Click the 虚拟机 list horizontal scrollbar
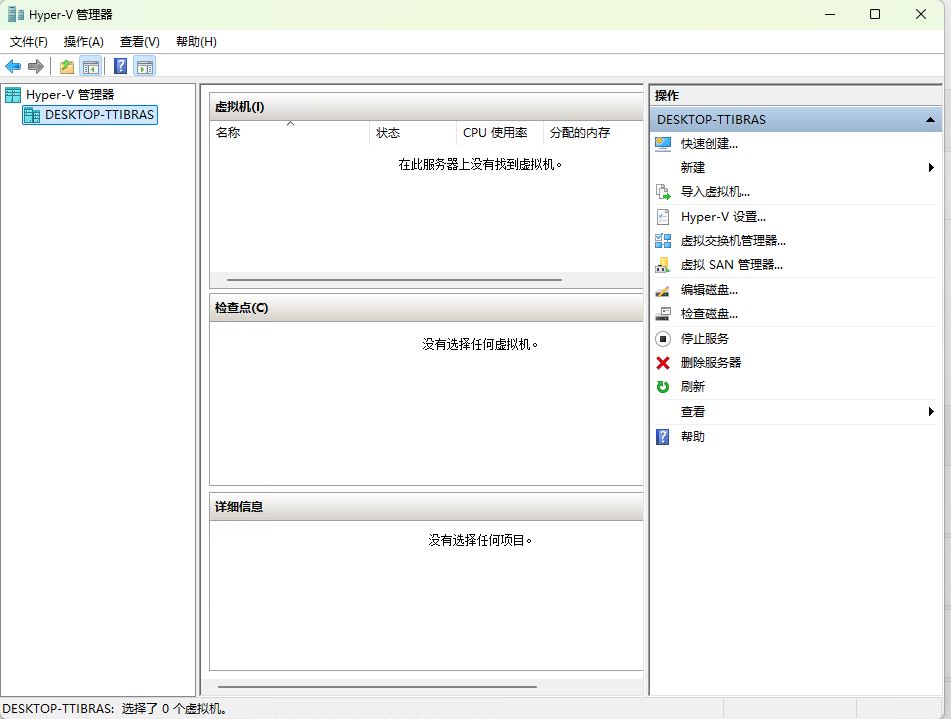Image resolution: width=951 pixels, height=719 pixels. [394, 280]
